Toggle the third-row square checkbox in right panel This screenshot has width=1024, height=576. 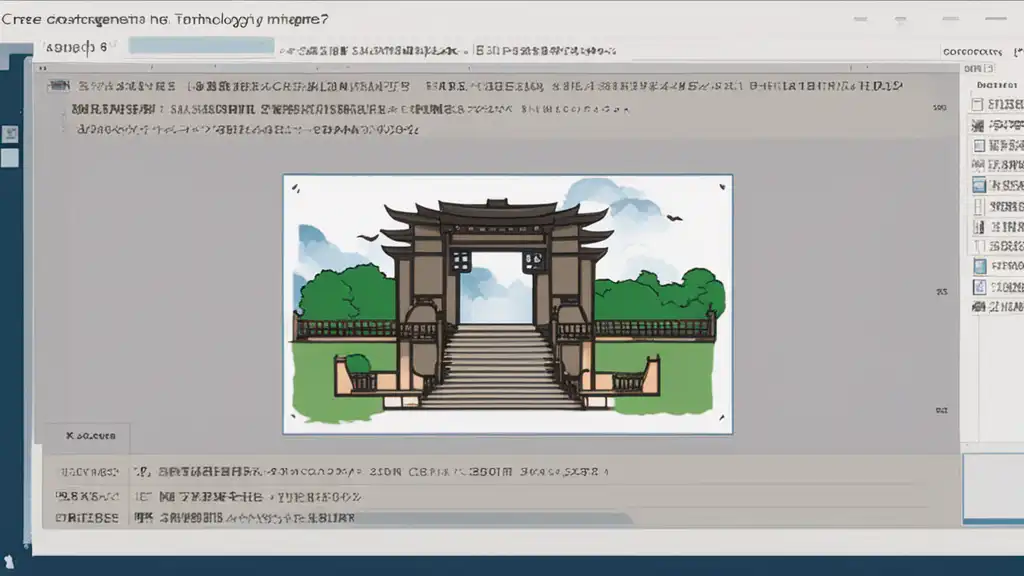pyautogui.click(x=979, y=146)
